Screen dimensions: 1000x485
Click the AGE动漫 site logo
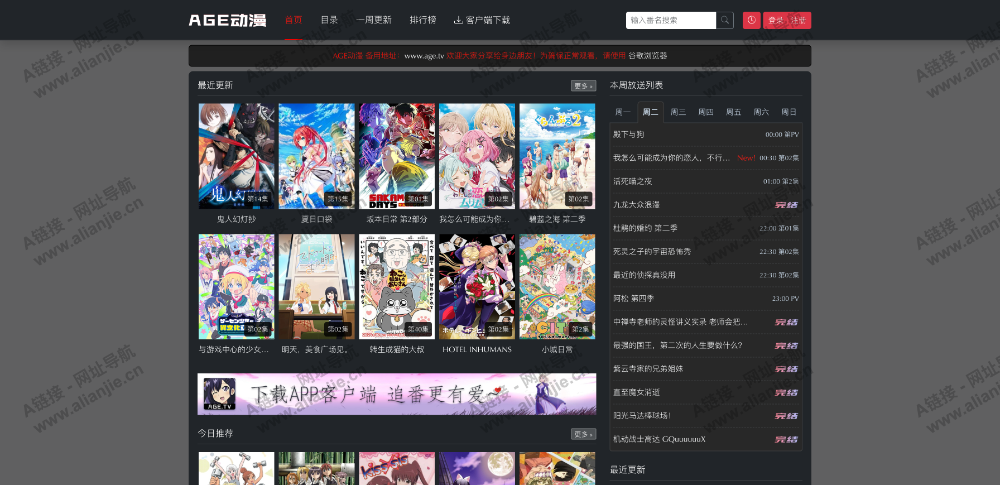point(227,20)
